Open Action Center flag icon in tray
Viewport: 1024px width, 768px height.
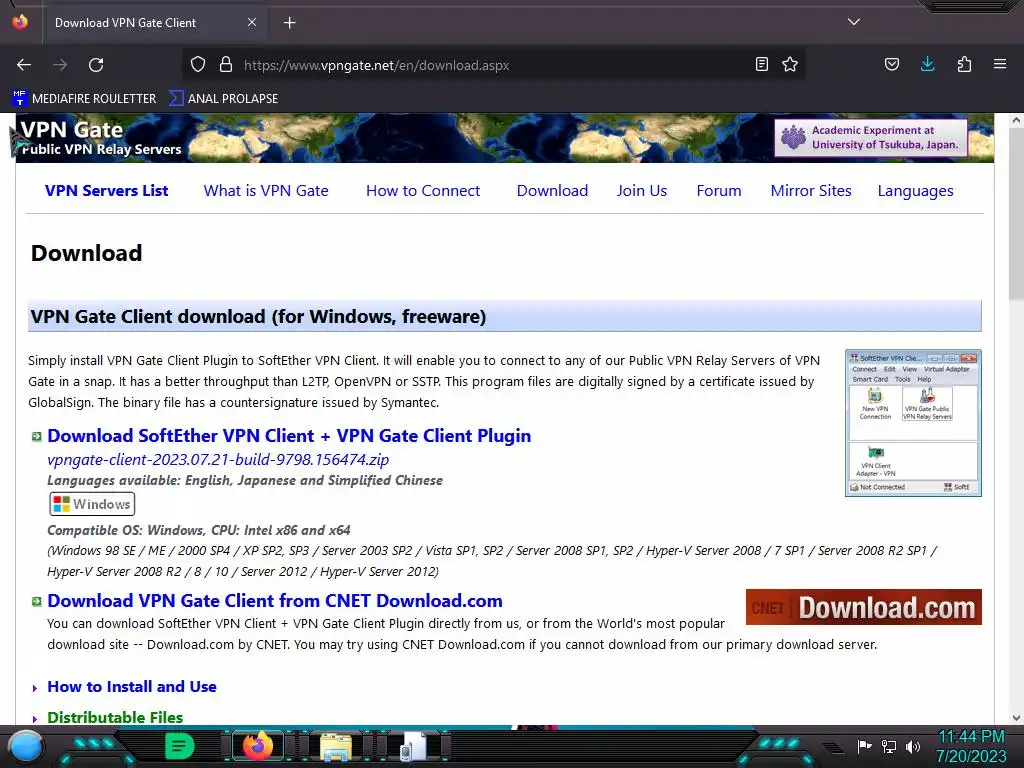(x=864, y=746)
